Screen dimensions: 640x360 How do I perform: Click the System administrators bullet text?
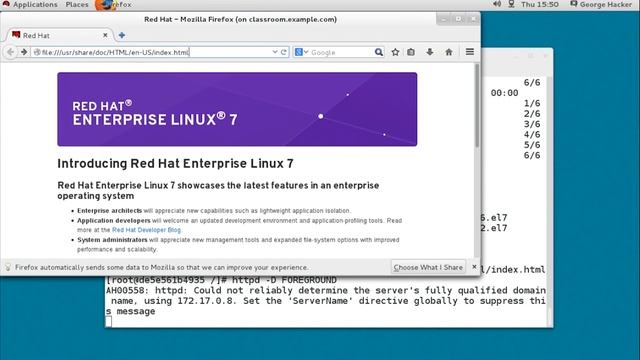point(238,244)
